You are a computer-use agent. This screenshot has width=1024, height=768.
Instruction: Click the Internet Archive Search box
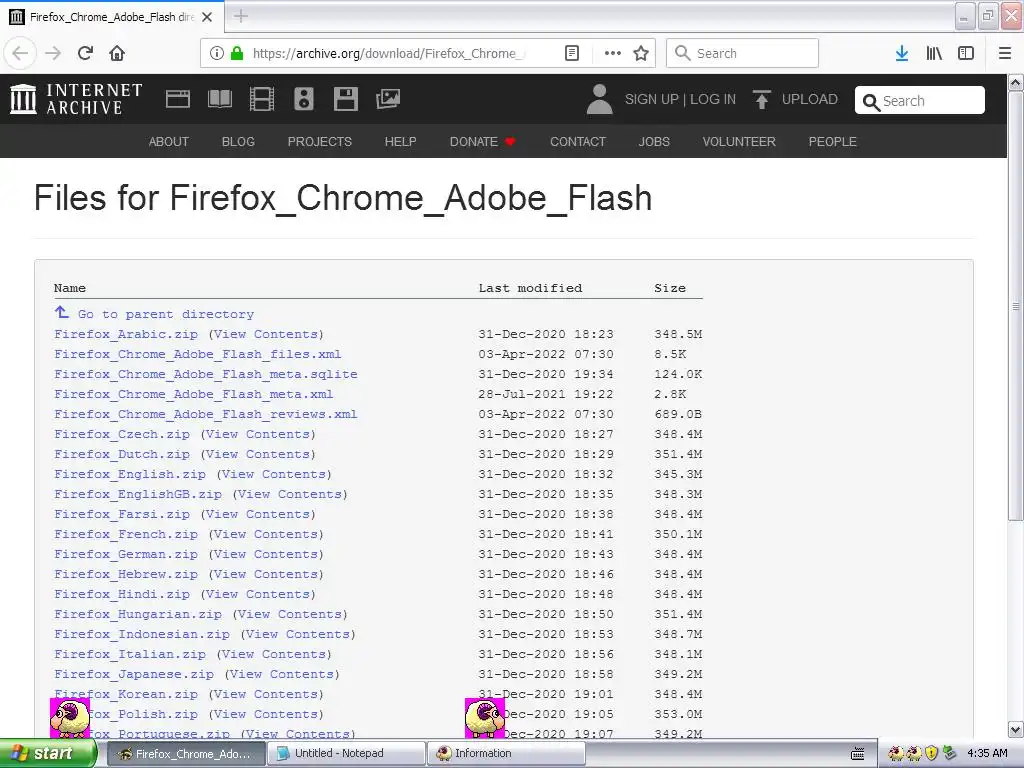920,101
